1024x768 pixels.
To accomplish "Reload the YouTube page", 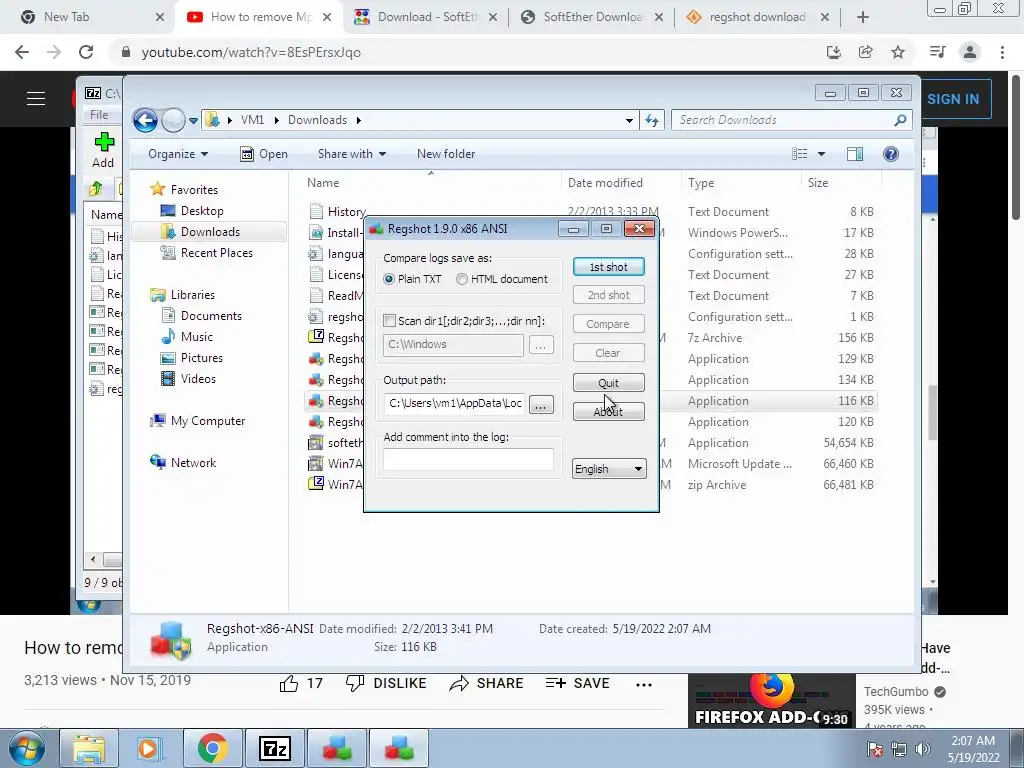I will coord(86,52).
